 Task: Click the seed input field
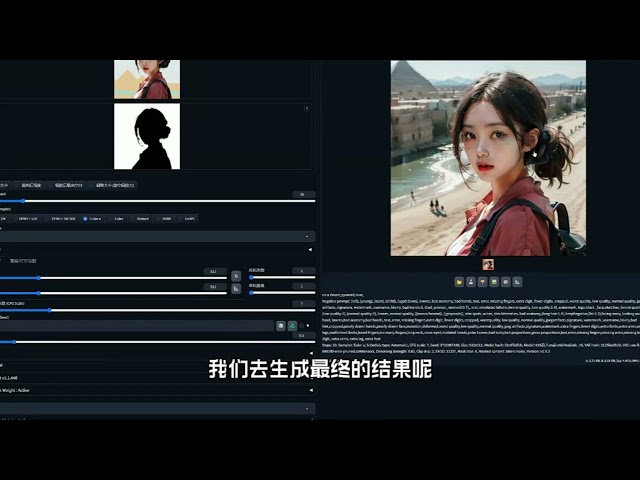coord(137,325)
